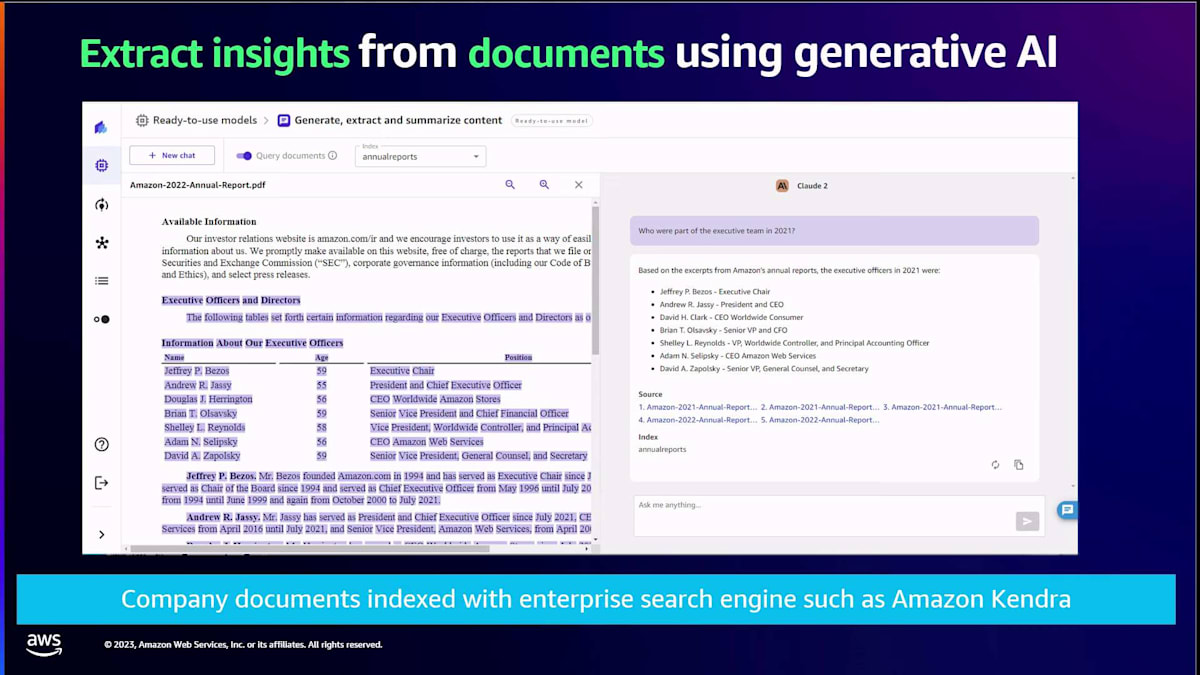Image resolution: width=1200 pixels, height=675 pixels.
Task: Click Generate, extract and summarize content title
Action: point(398,120)
